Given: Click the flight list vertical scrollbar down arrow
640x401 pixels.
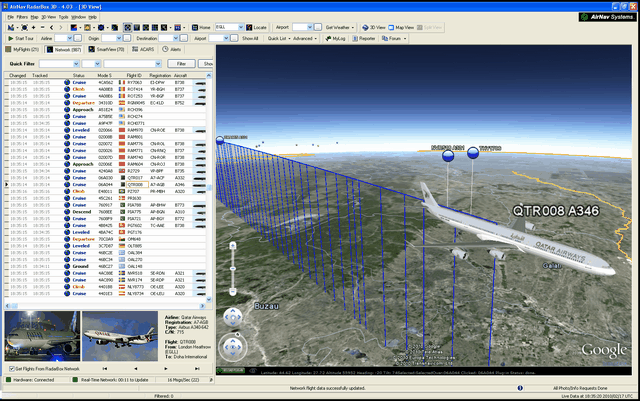Looking at the screenshot, I should [x=209, y=299].
